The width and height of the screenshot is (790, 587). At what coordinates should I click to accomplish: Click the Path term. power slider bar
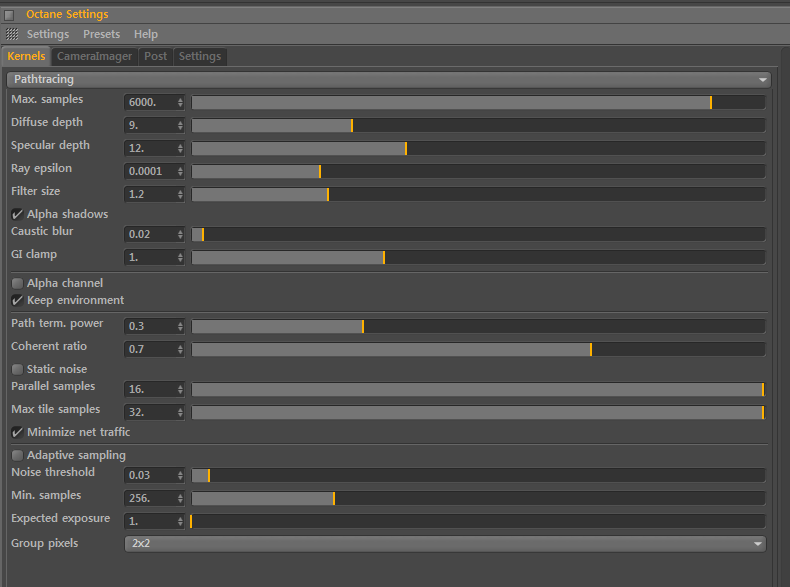(x=478, y=327)
